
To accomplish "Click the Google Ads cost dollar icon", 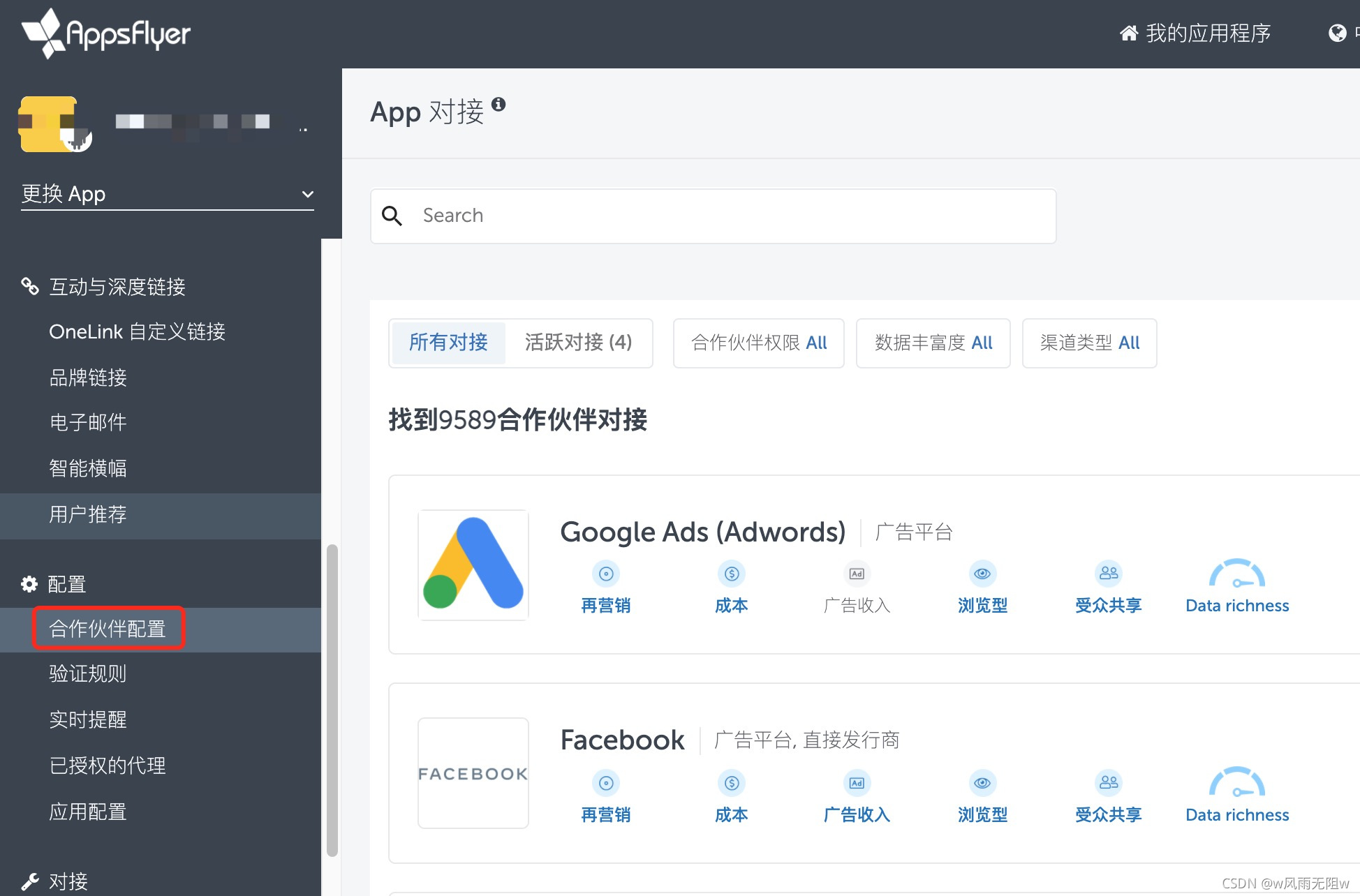I will [x=731, y=574].
